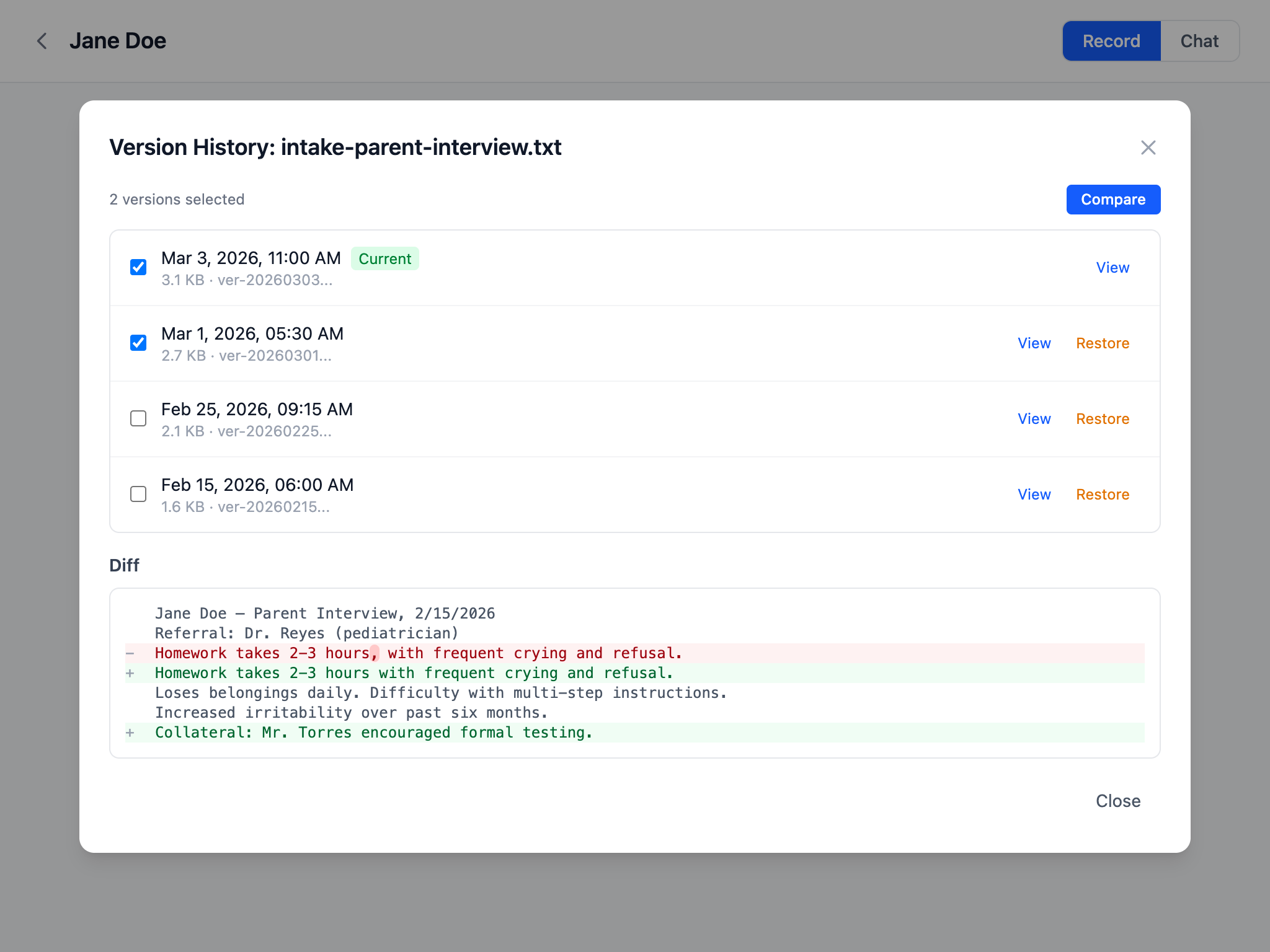
Task: Enable the Feb 15, 2026 version checkbox
Action: [x=138, y=494]
